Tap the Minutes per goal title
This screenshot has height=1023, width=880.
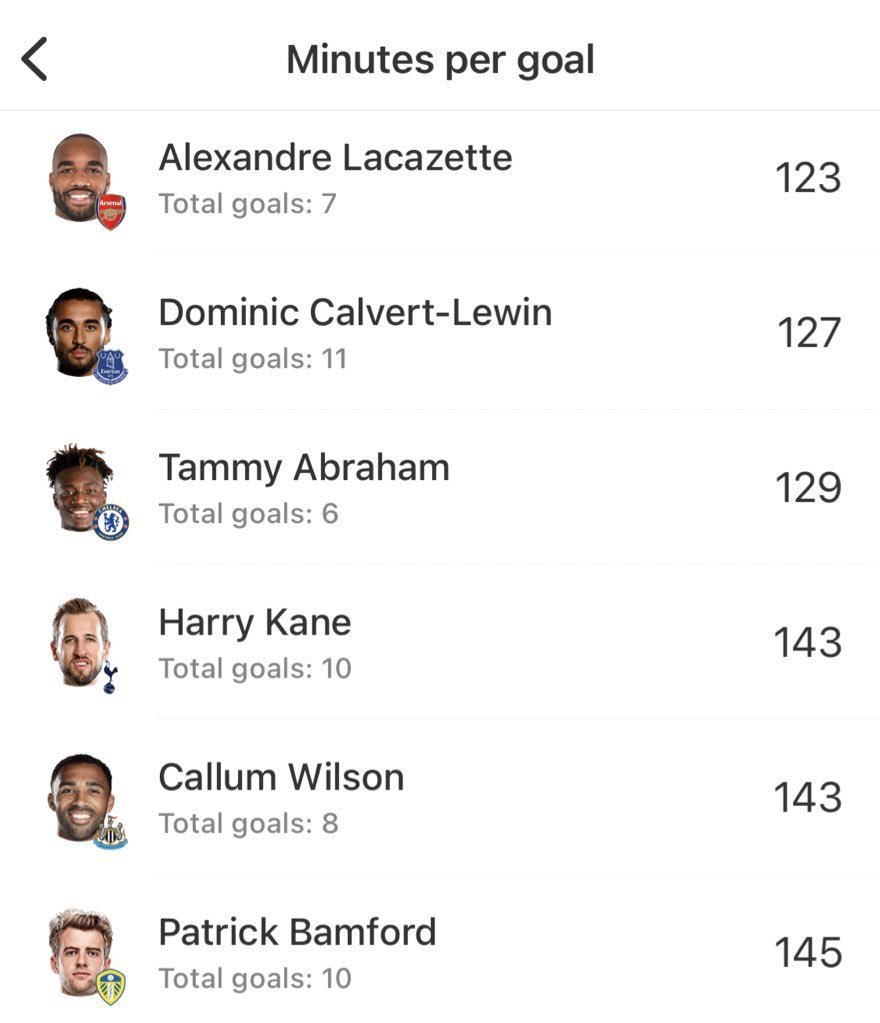coord(440,60)
